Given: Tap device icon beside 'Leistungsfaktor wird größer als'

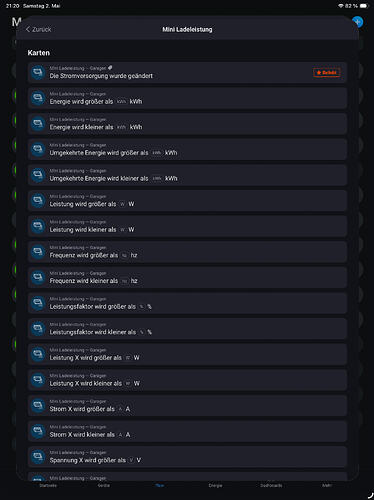Looking at the screenshot, I should coord(38,303).
